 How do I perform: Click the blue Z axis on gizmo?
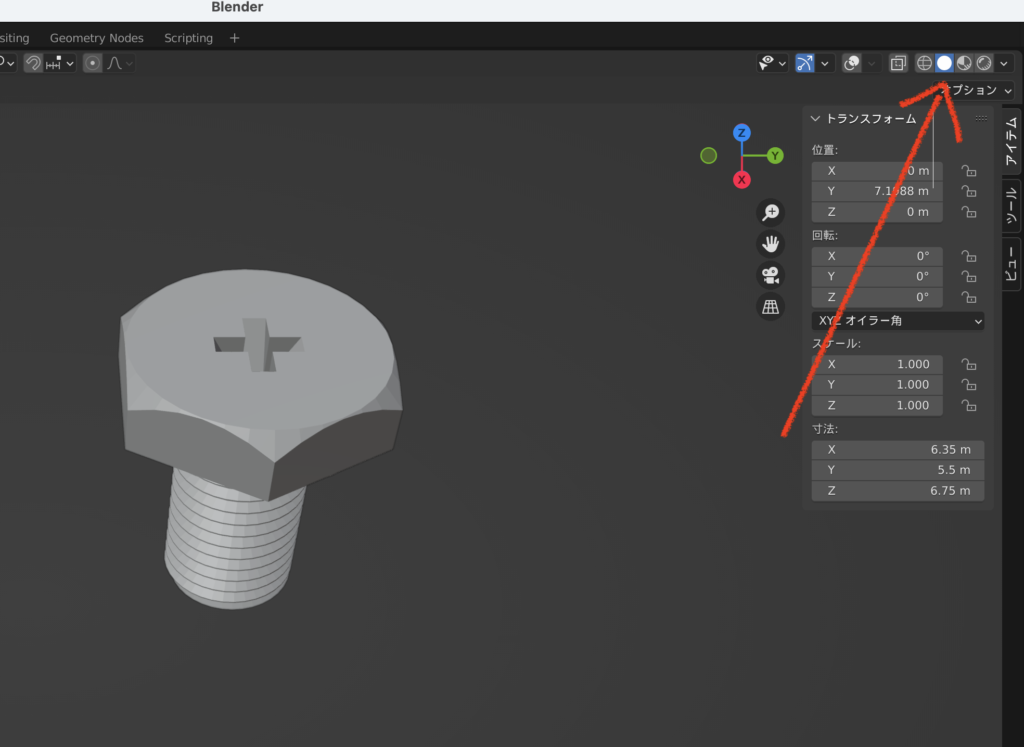click(741, 133)
